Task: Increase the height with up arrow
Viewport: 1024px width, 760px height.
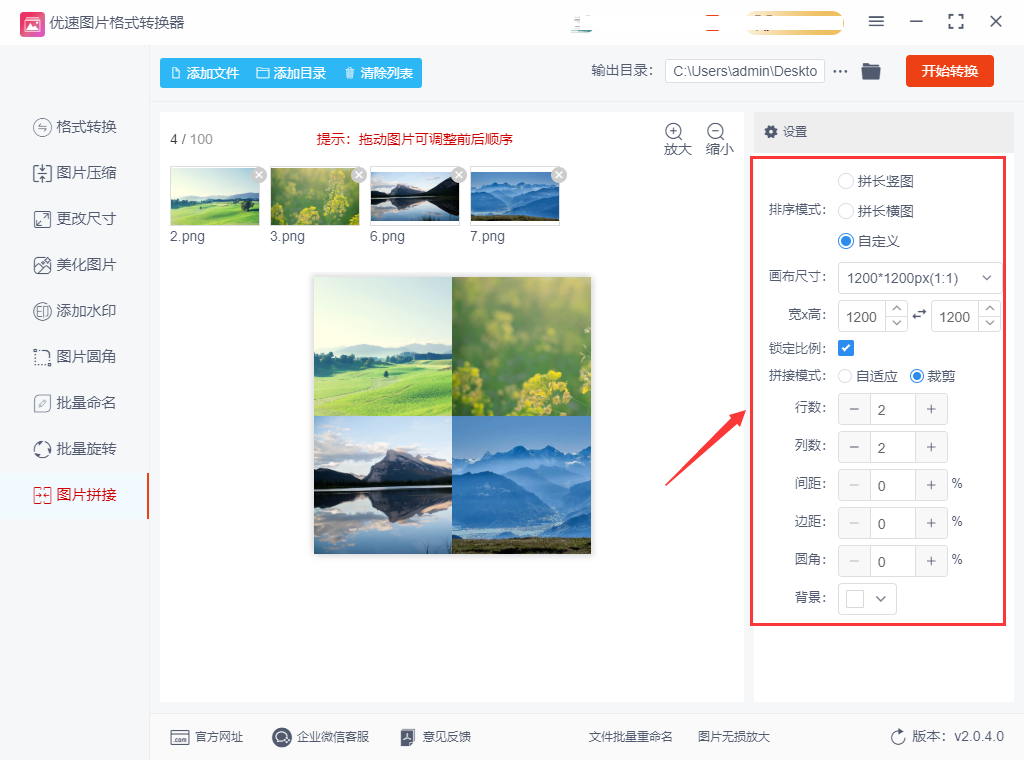Action: coord(990,308)
